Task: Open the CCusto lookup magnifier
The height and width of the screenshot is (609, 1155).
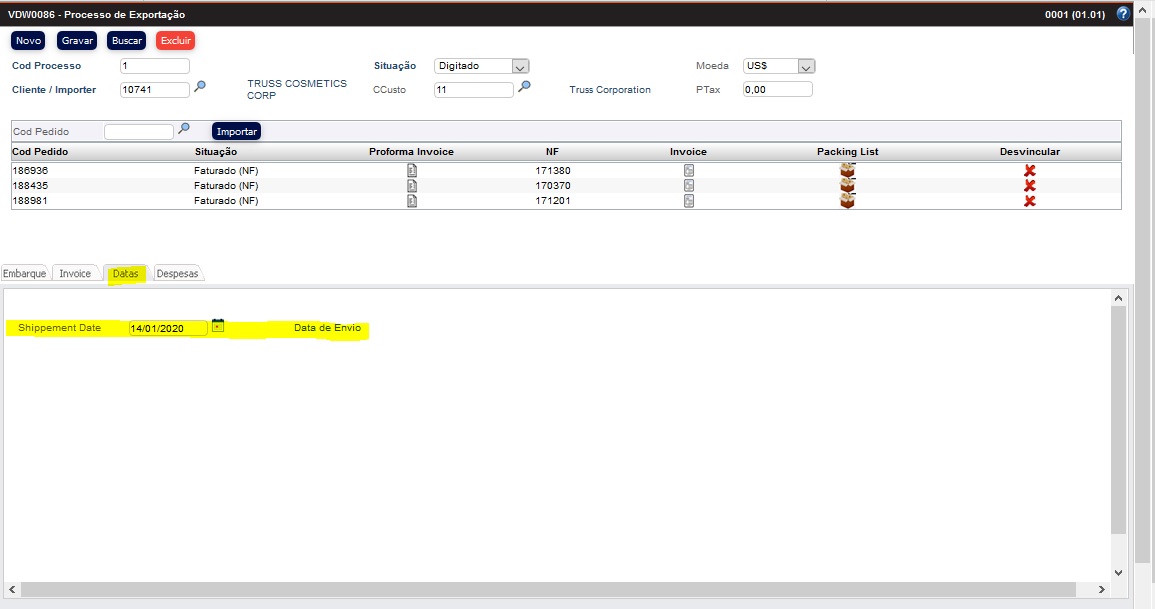Action: pyautogui.click(x=524, y=88)
